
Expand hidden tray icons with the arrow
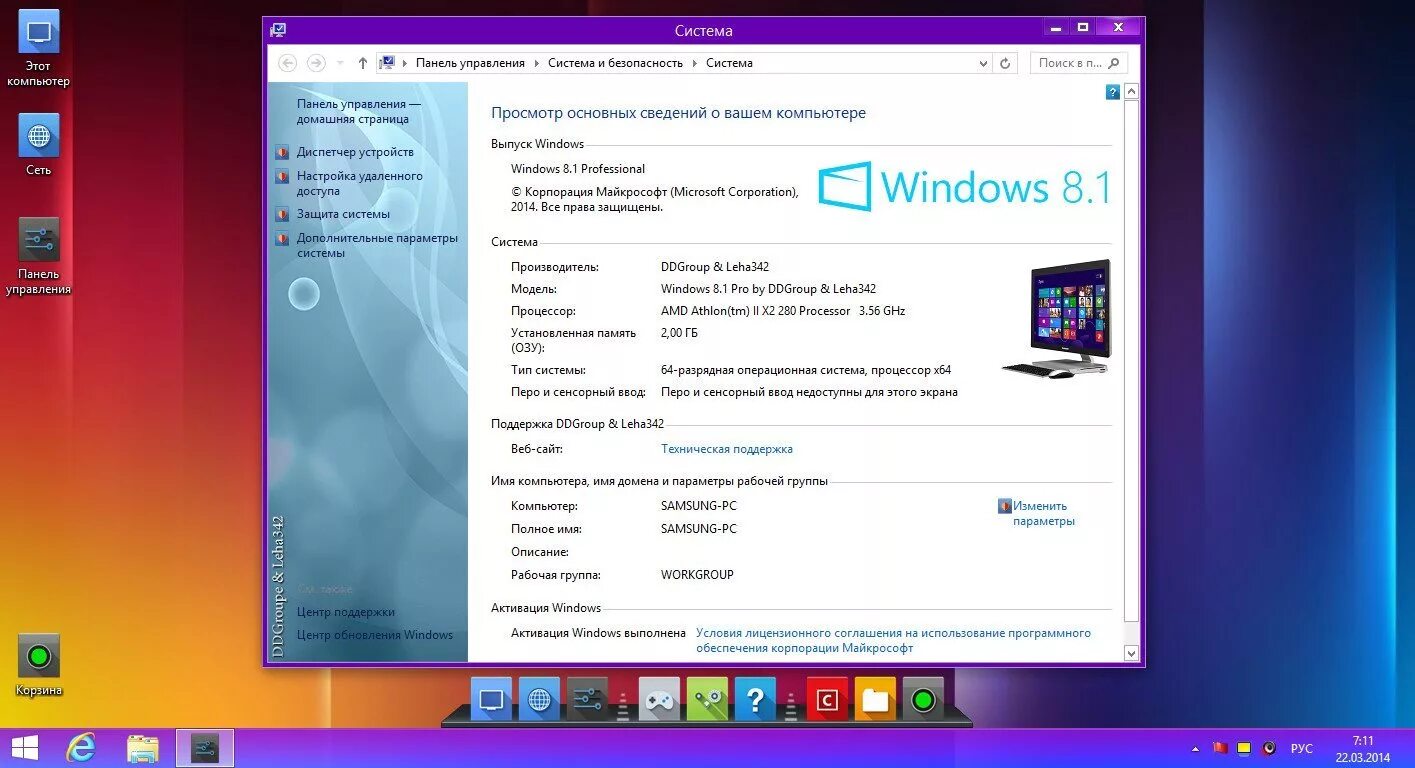[x=1193, y=747]
